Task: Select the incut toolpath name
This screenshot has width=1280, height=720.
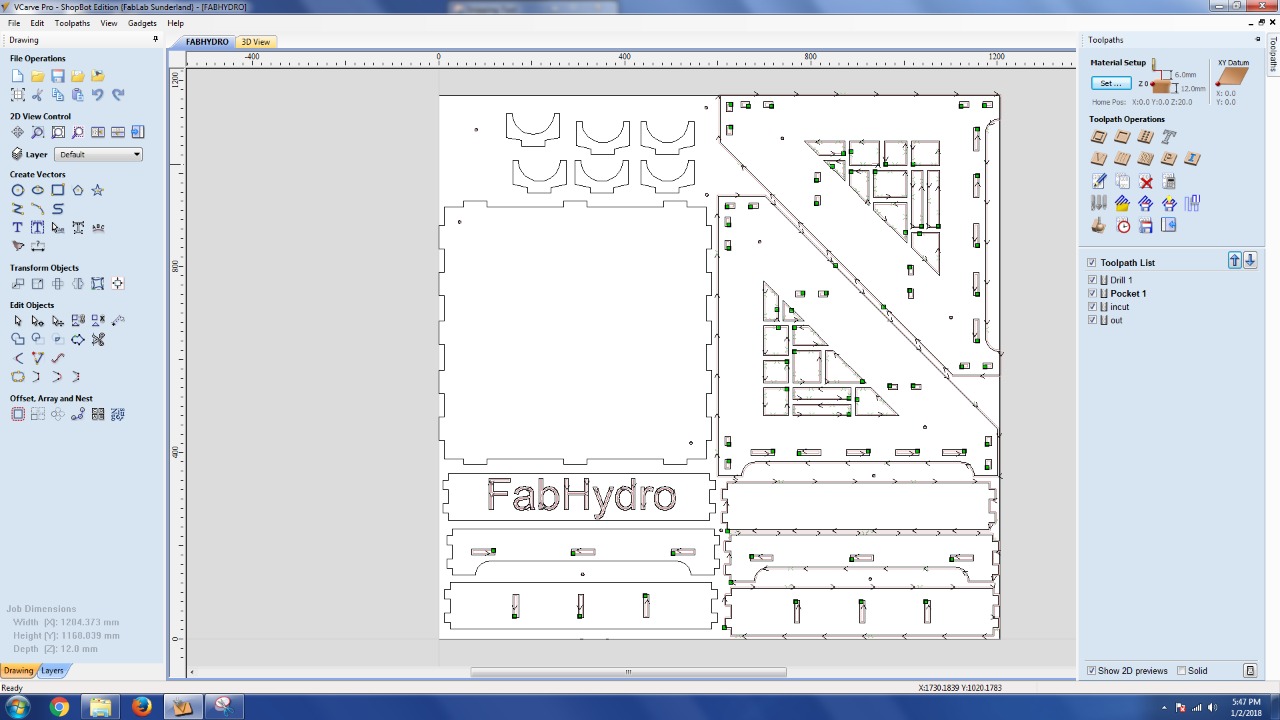Action: (x=1119, y=307)
